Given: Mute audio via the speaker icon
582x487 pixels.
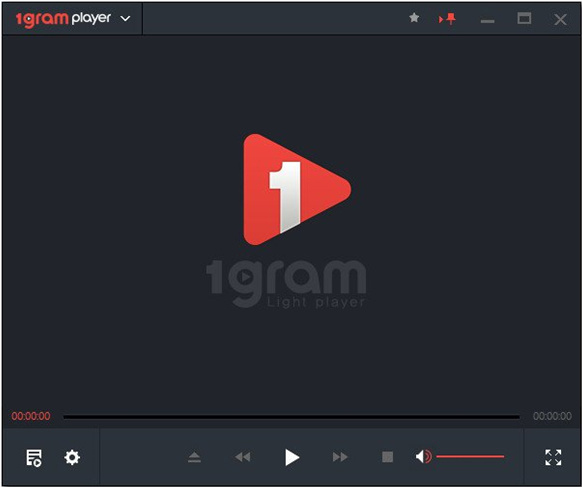Looking at the screenshot, I should click(423, 457).
